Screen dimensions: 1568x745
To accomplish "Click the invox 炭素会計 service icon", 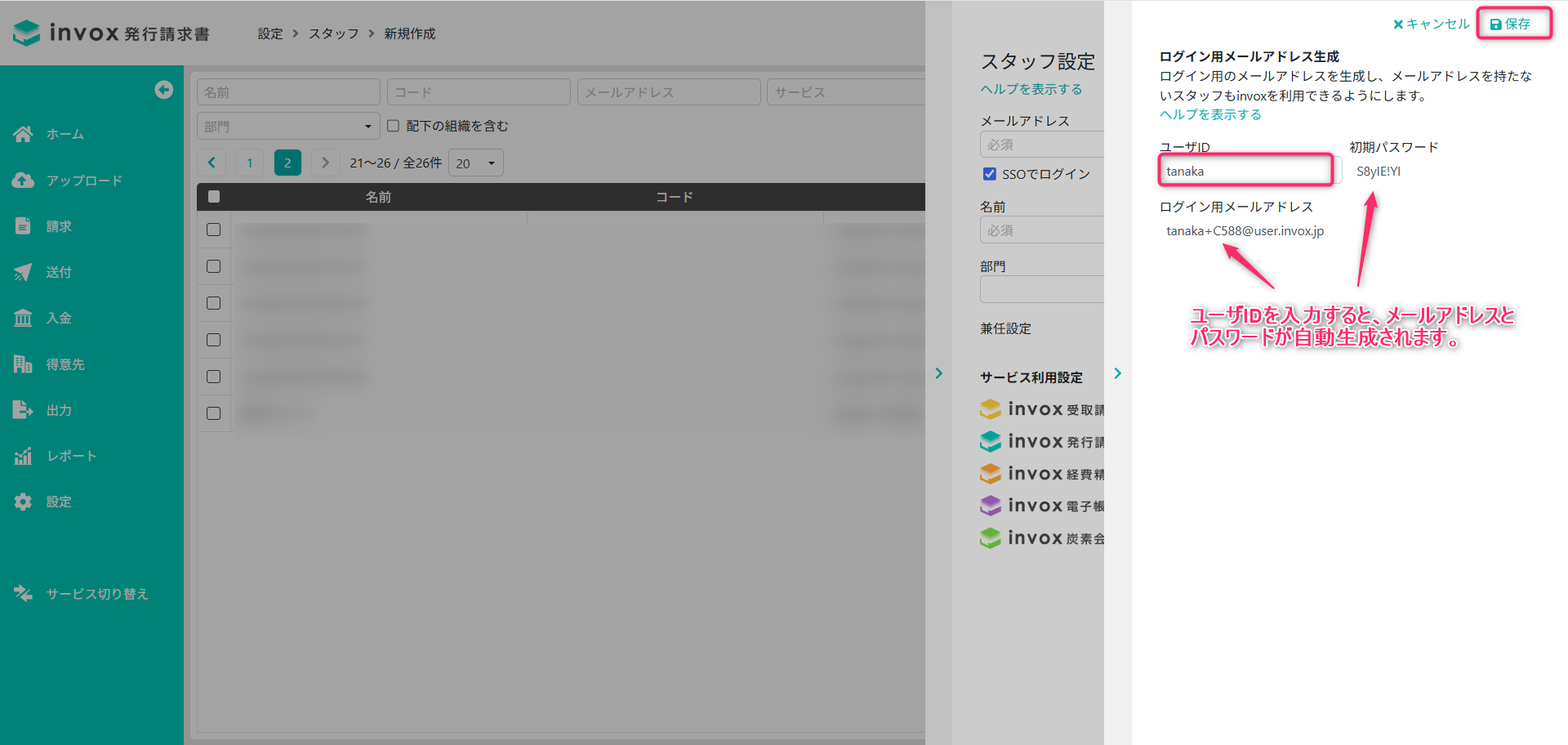I will pos(991,538).
